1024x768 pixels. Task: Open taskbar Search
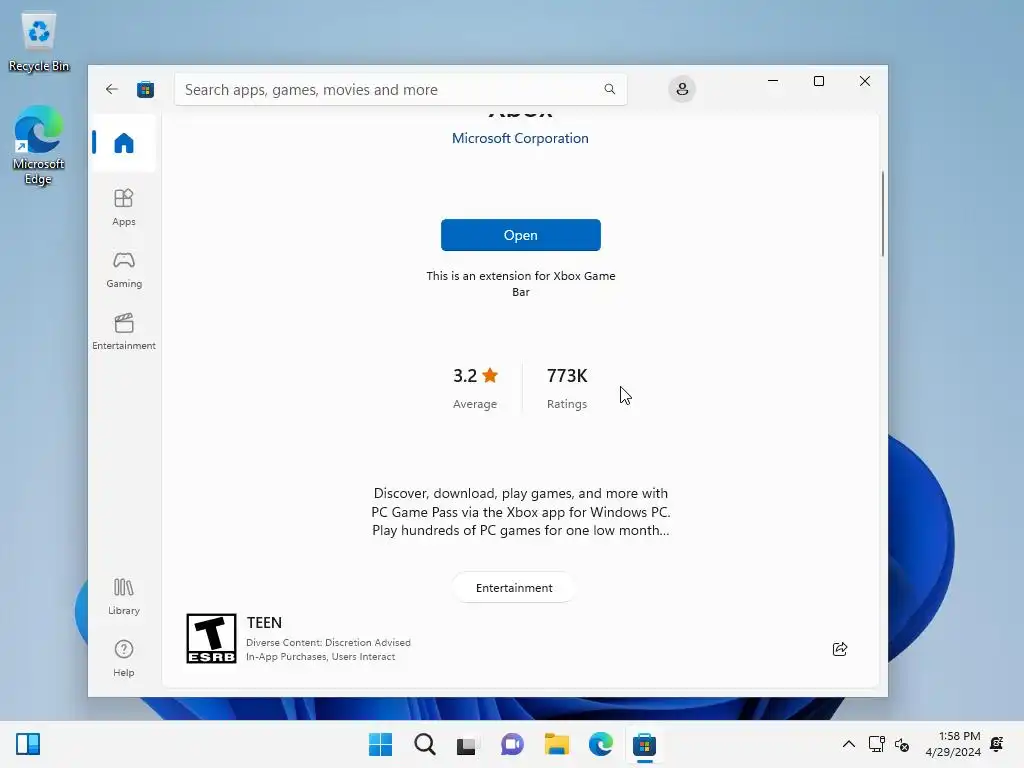(x=424, y=744)
